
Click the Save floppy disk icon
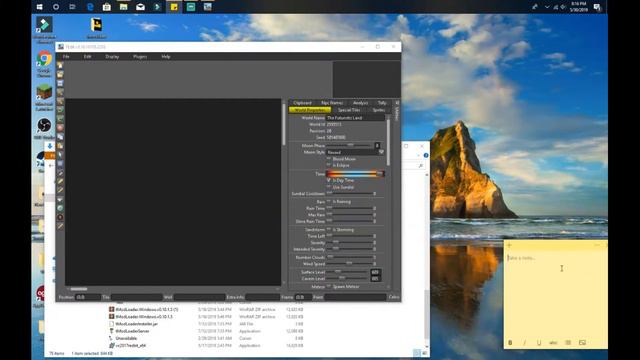(x=60, y=84)
